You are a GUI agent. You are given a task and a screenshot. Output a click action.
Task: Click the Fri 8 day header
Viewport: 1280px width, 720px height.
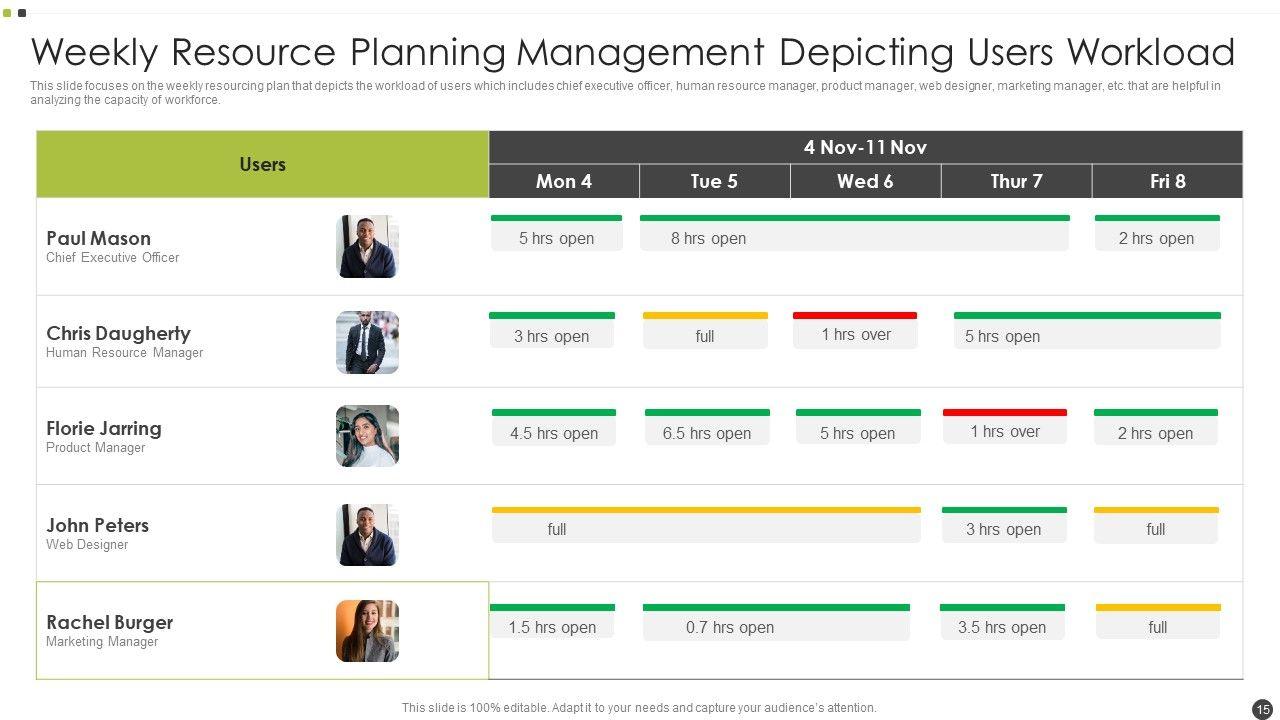(1167, 181)
